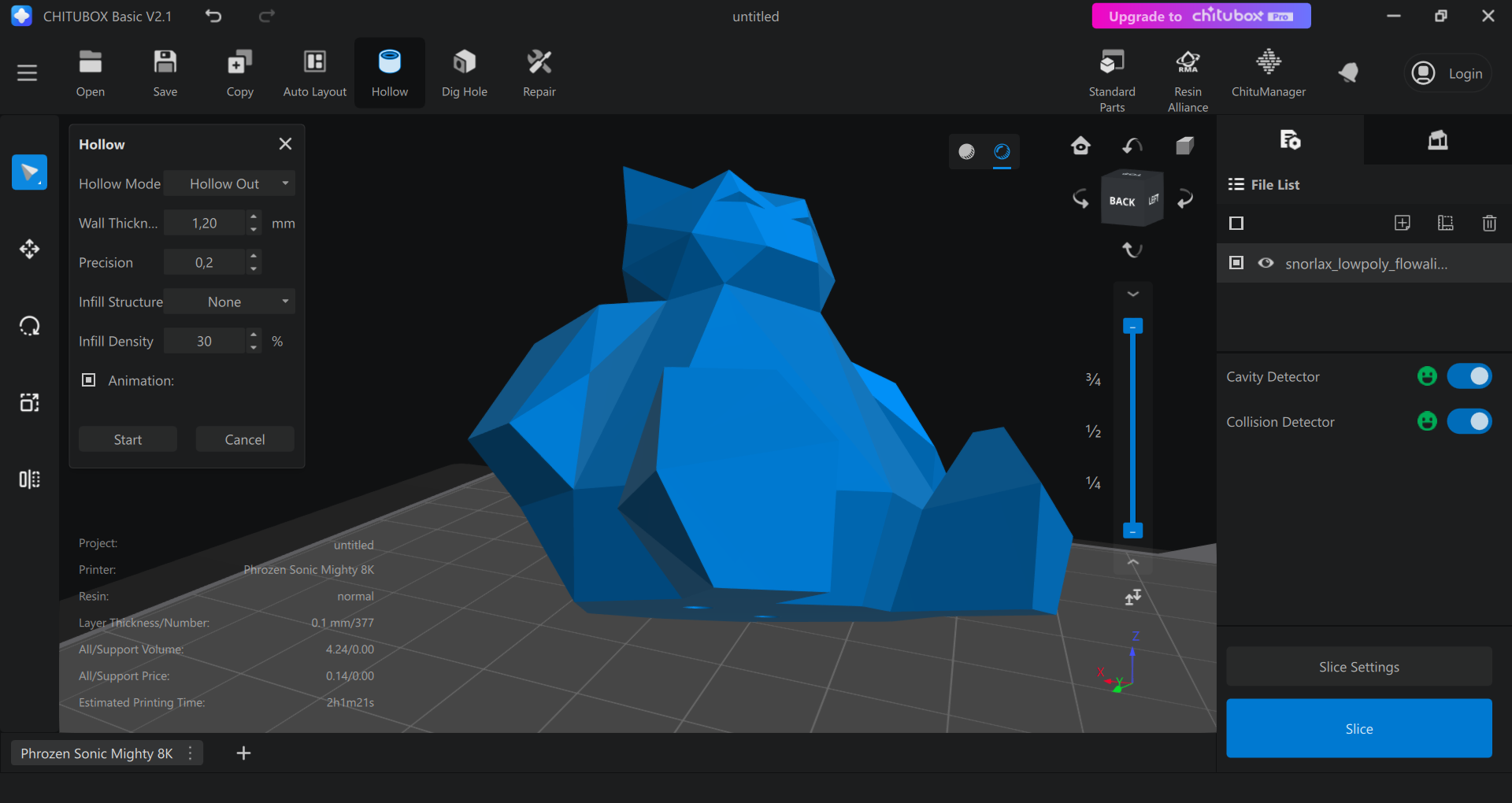Reset view with the home icon
Screen dimensions: 1512x803
pos(1080,146)
